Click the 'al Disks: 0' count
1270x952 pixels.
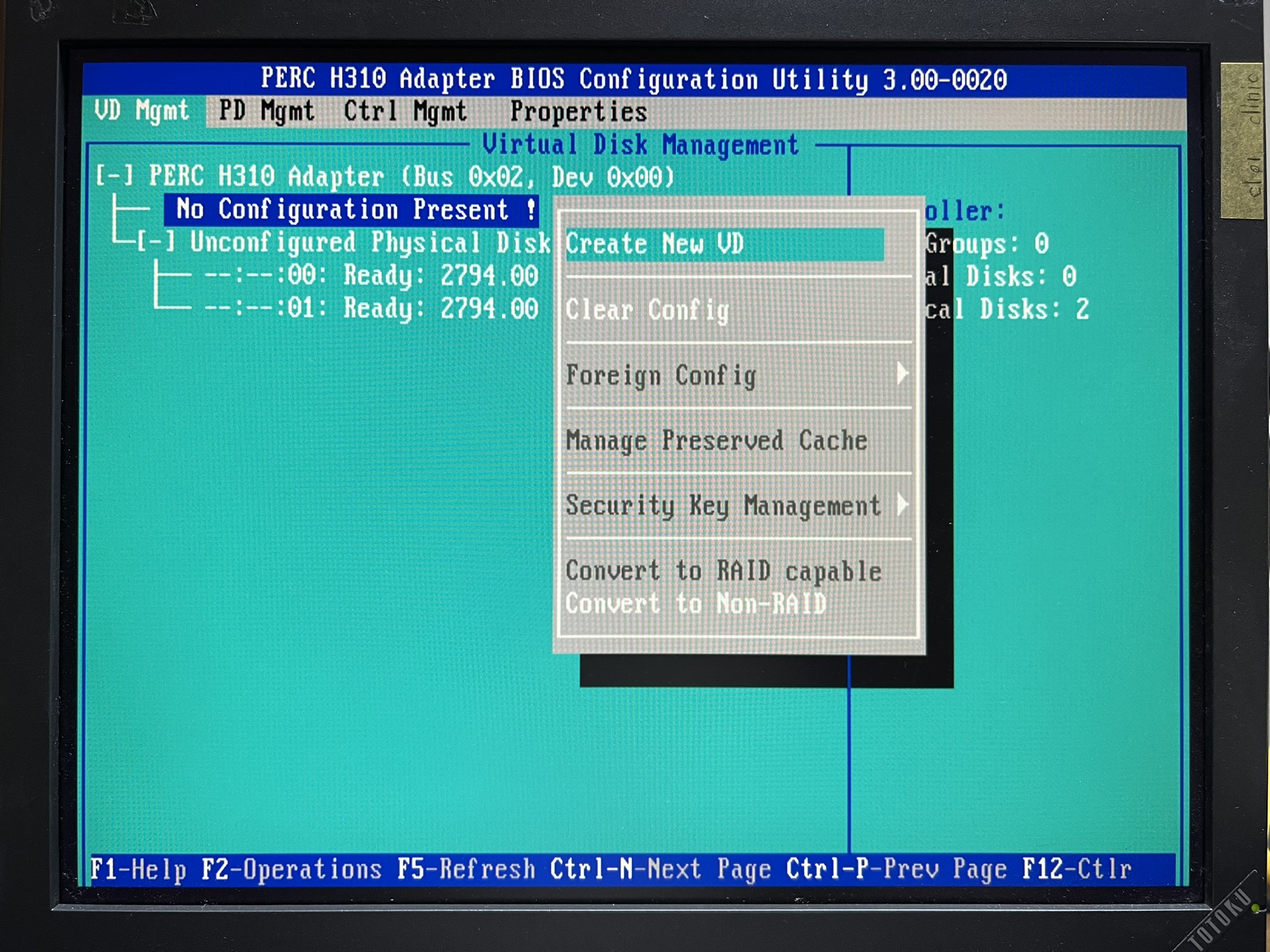coord(1000,276)
